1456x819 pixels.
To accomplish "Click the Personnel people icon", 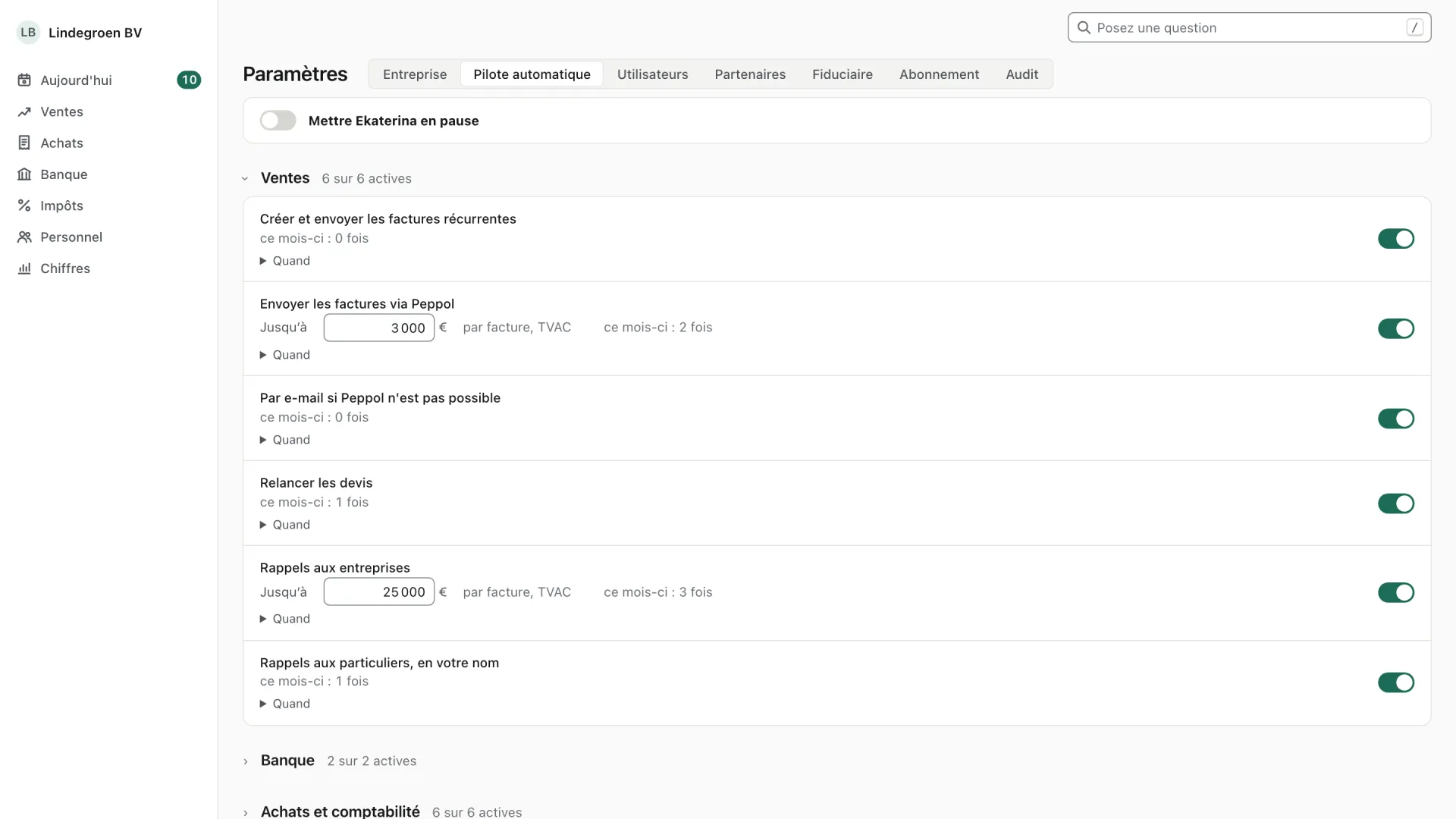I will (x=24, y=237).
